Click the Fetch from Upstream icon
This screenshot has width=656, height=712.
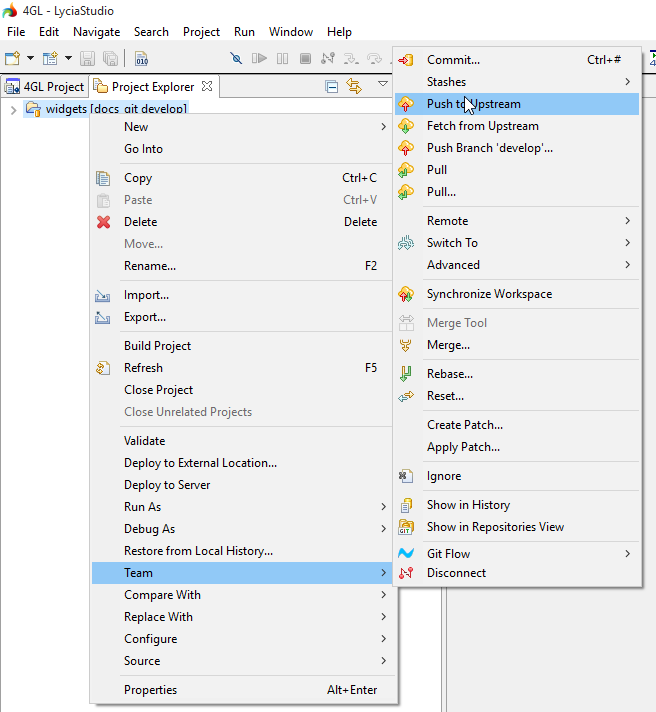(x=406, y=126)
